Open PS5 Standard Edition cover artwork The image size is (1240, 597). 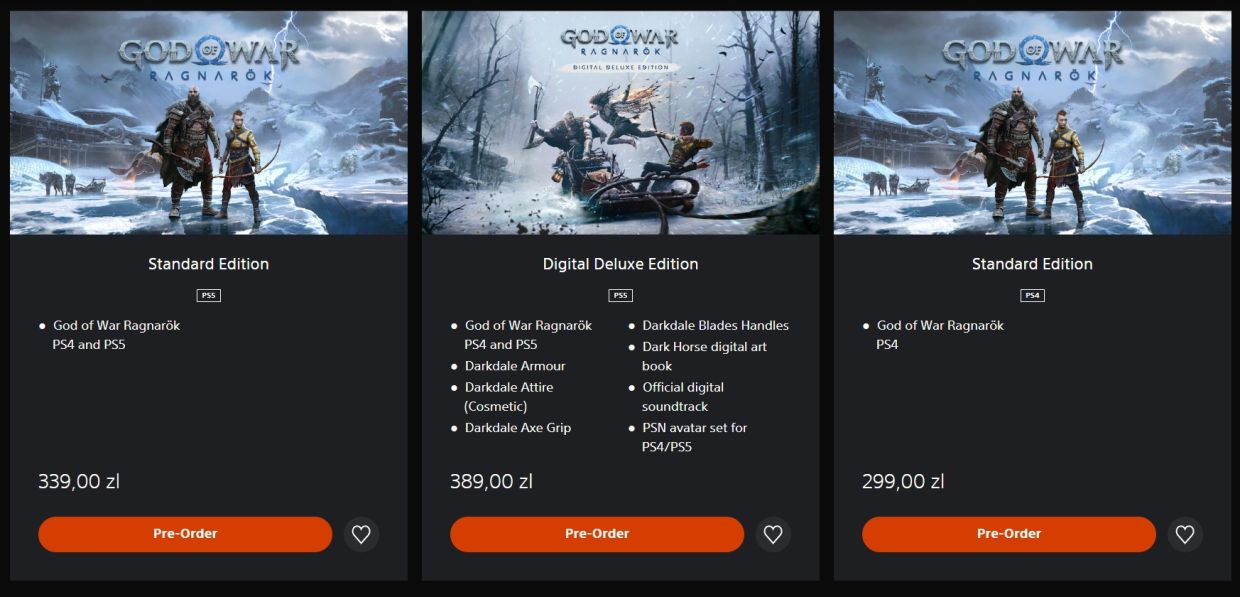pos(209,123)
